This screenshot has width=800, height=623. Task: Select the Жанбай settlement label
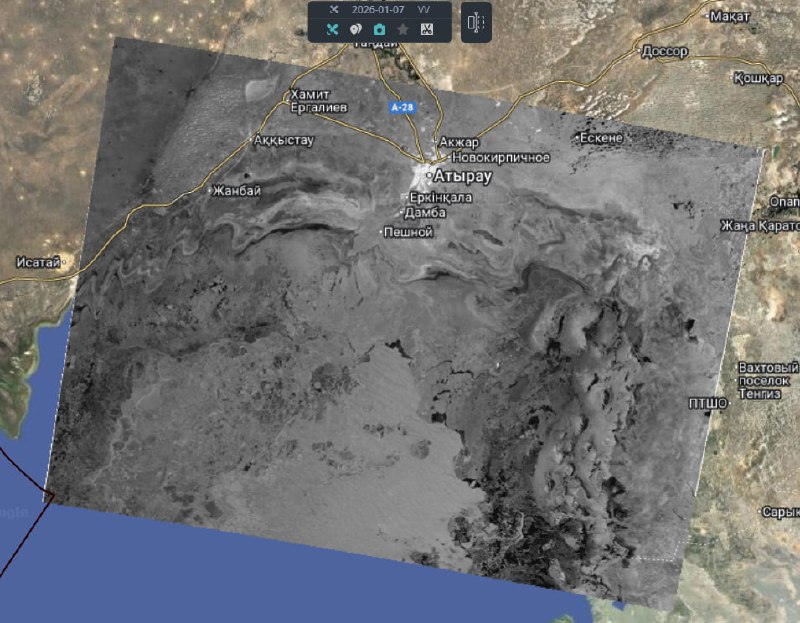coord(237,190)
